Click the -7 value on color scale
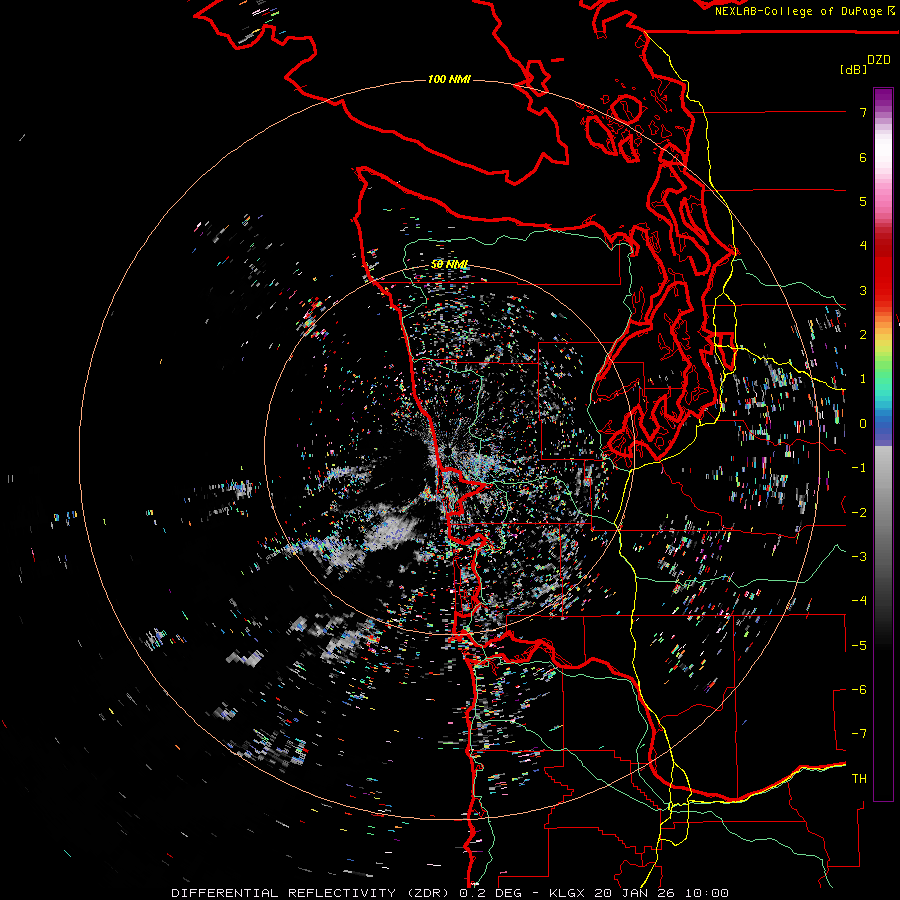Viewport: 900px width, 900px height. (859, 734)
